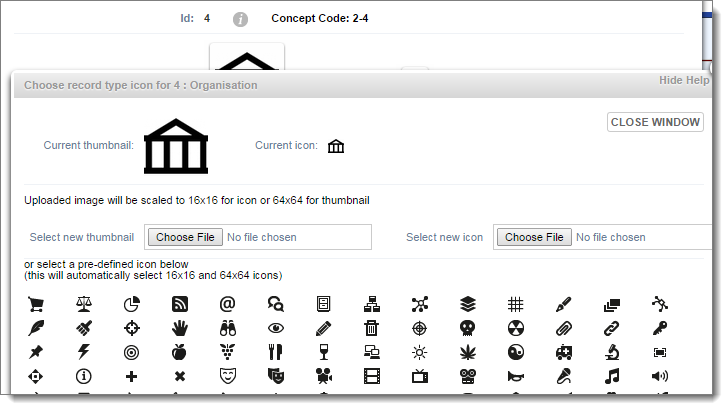Pick the cannabis leaf icon
728x410 pixels.
point(468,353)
